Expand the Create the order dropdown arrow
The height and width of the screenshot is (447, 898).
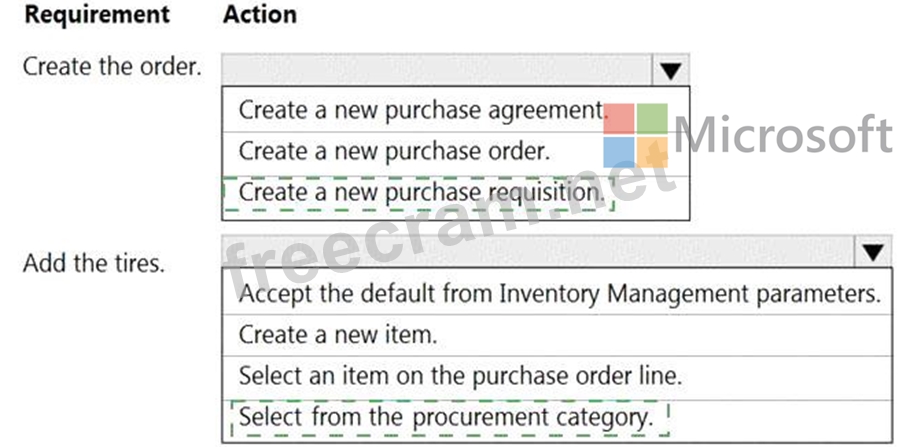670,70
